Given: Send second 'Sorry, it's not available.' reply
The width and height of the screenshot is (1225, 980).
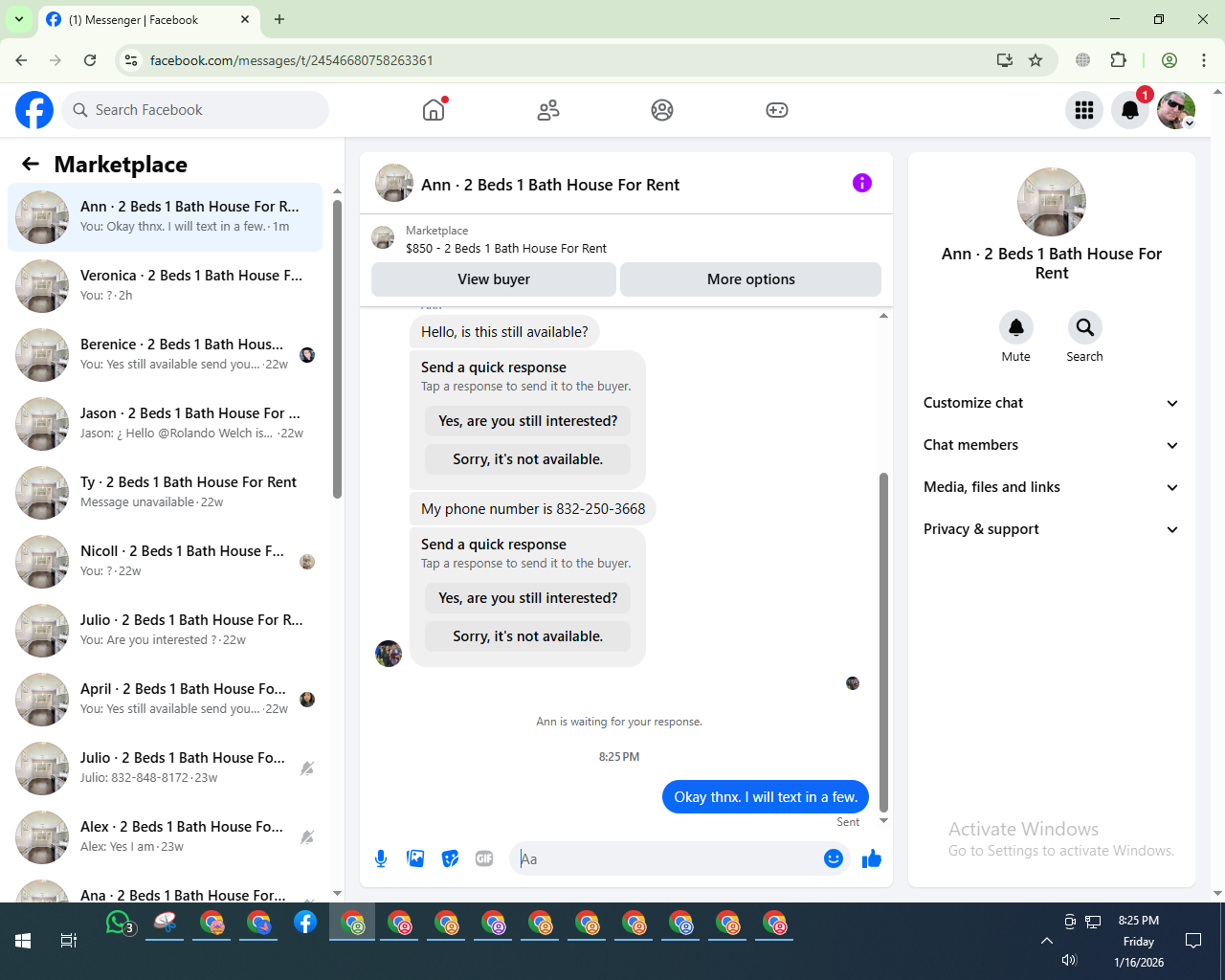Looking at the screenshot, I should point(528,636).
